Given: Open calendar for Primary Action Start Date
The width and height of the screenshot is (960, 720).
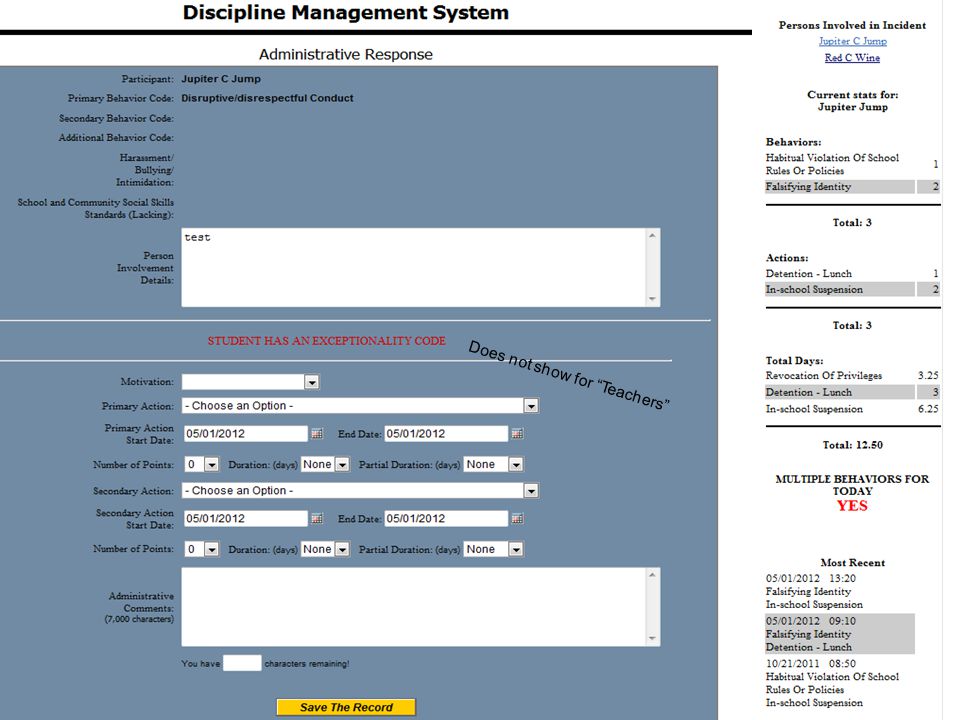Looking at the screenshot, I should (x=317, y=433).
